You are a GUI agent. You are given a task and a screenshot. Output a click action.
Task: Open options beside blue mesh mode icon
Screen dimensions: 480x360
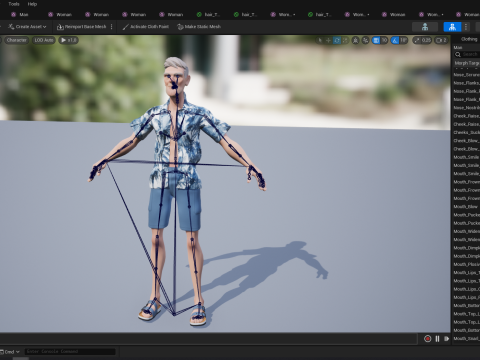pyautogui.click(x=466, y=27)
